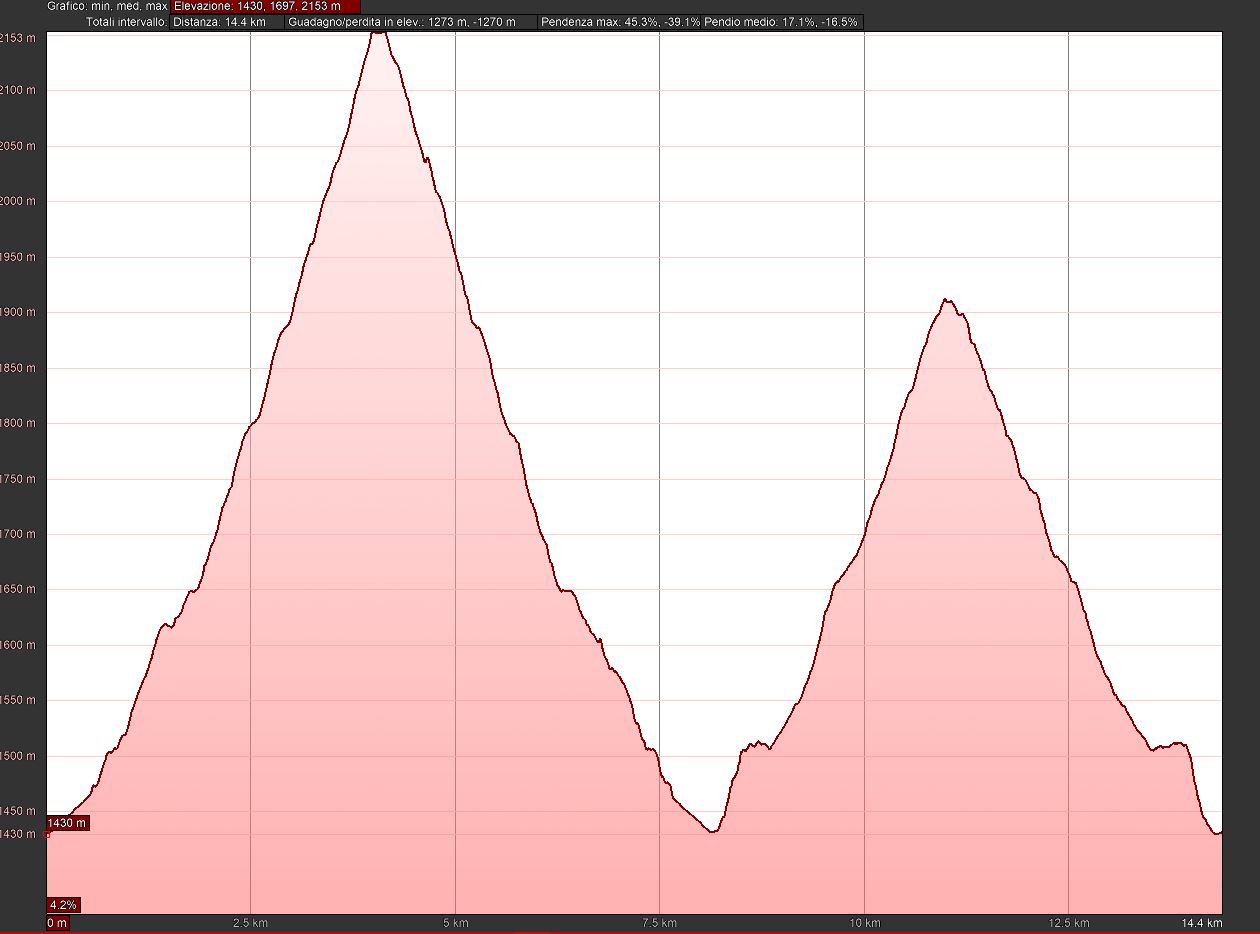Click the 14.4 km end distance label
The image size is (1260, 934).
(1201, 922)
